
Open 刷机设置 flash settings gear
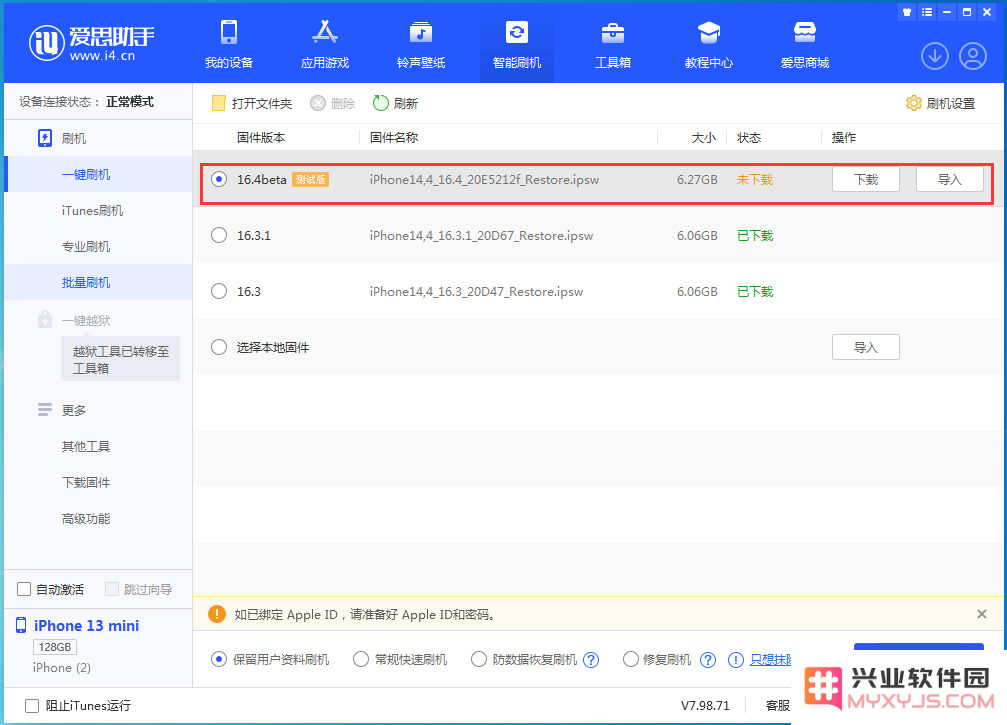click(940, 103)
